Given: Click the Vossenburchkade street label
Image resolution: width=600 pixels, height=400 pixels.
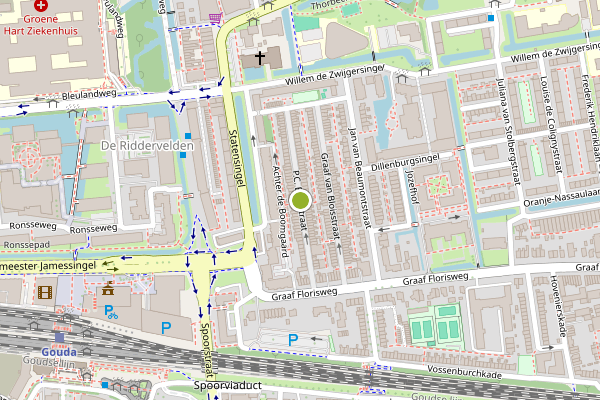Looking at the screenshot, I should (464, 372).
